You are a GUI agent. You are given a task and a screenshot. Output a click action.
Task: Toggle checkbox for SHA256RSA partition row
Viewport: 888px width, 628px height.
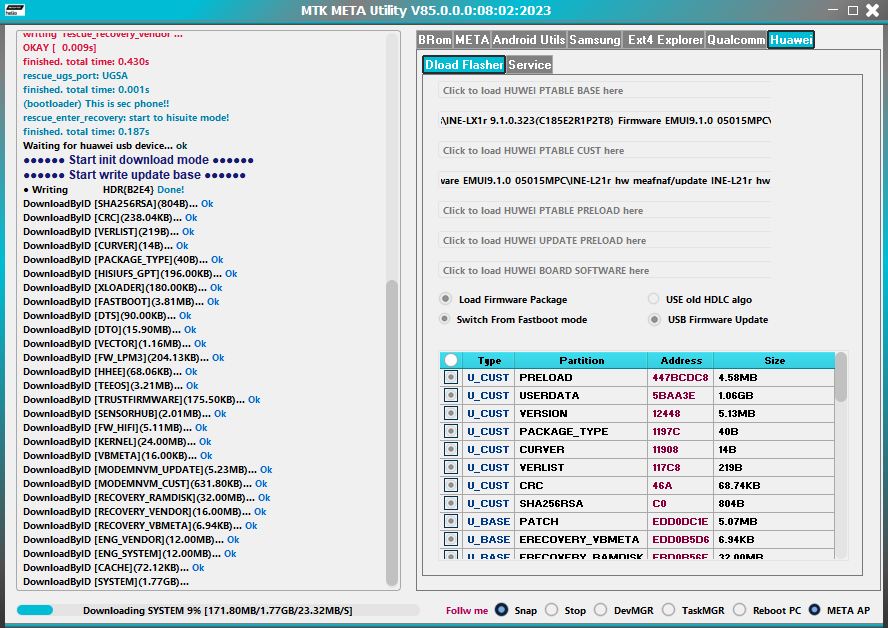451,503
